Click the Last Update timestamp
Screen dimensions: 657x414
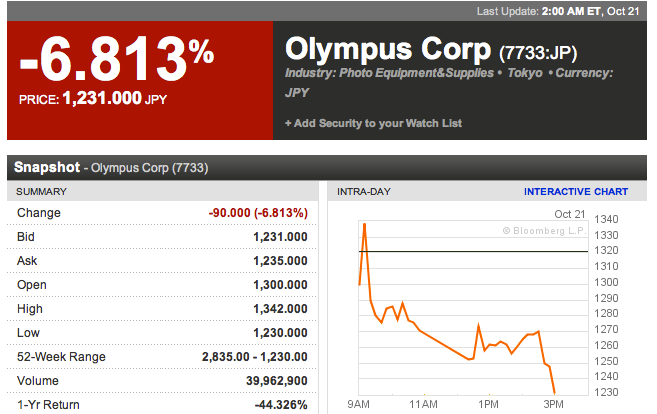pos(558,11)
